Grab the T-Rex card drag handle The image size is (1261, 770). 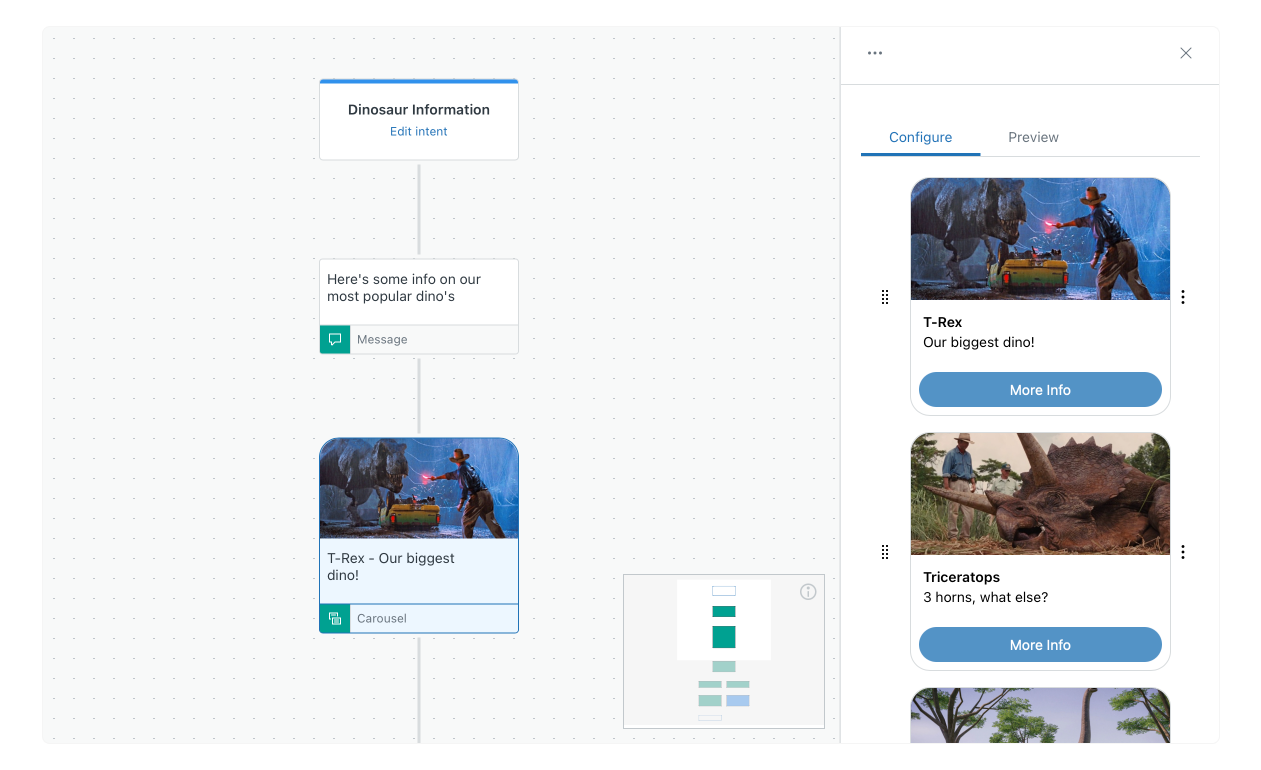(x=884, y=297)
